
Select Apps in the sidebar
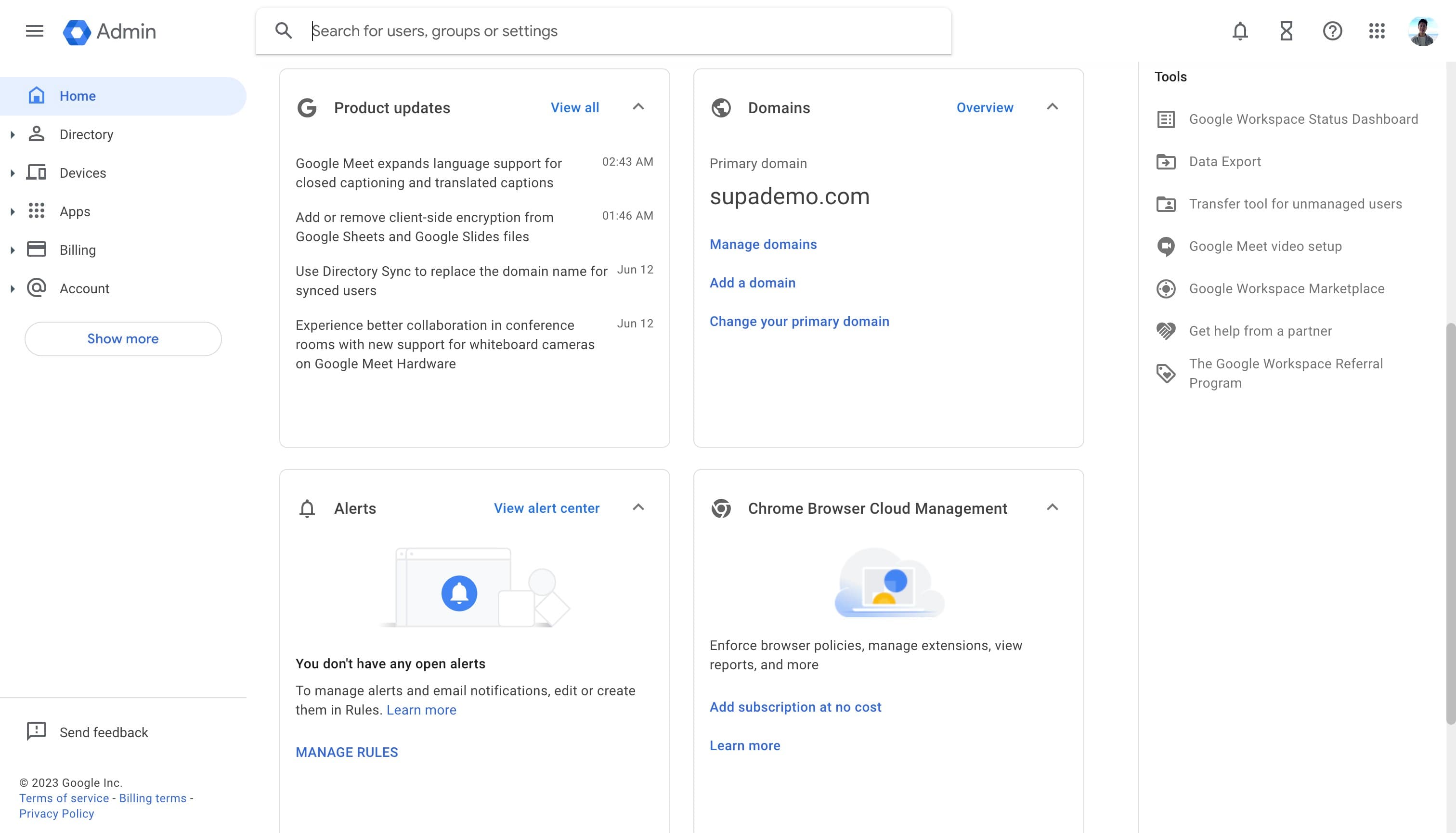123,211
